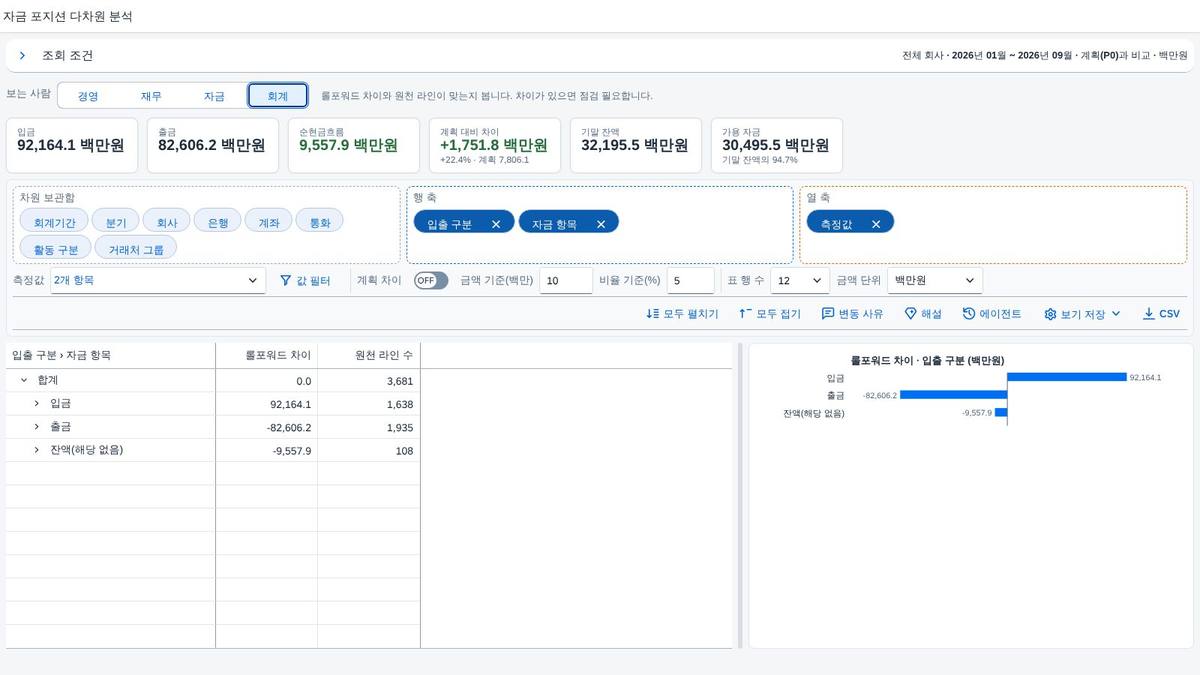
Task: Expand the 출금 tree row
Action: coord(37,427)
